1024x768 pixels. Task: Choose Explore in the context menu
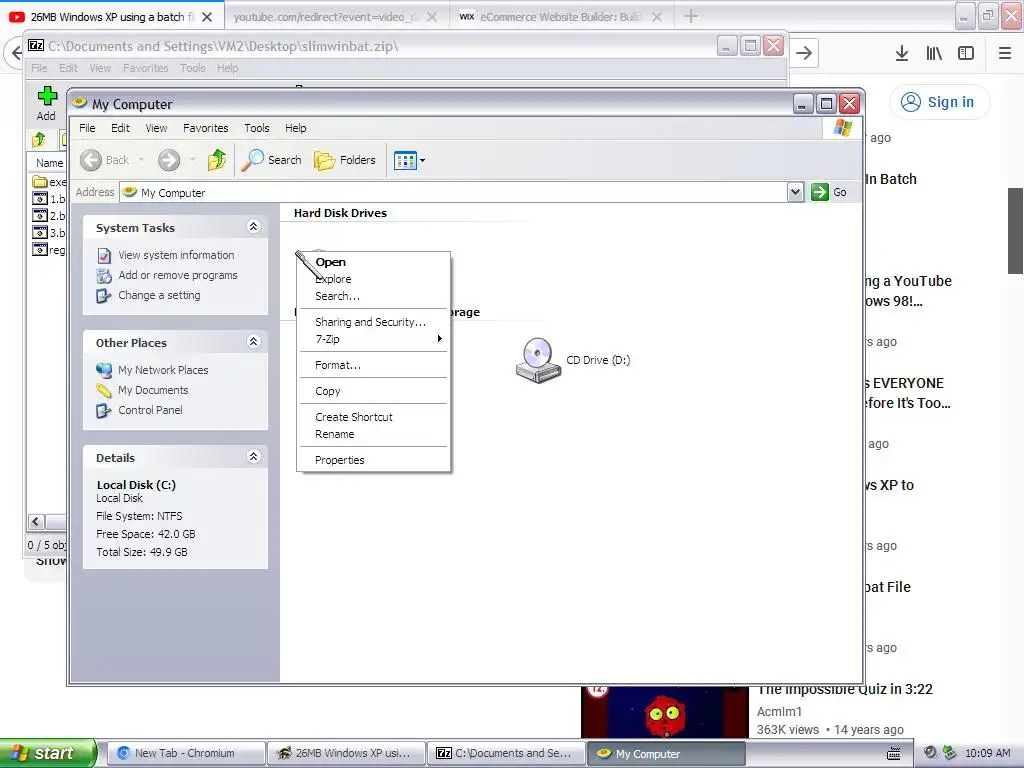click(373, 279)
